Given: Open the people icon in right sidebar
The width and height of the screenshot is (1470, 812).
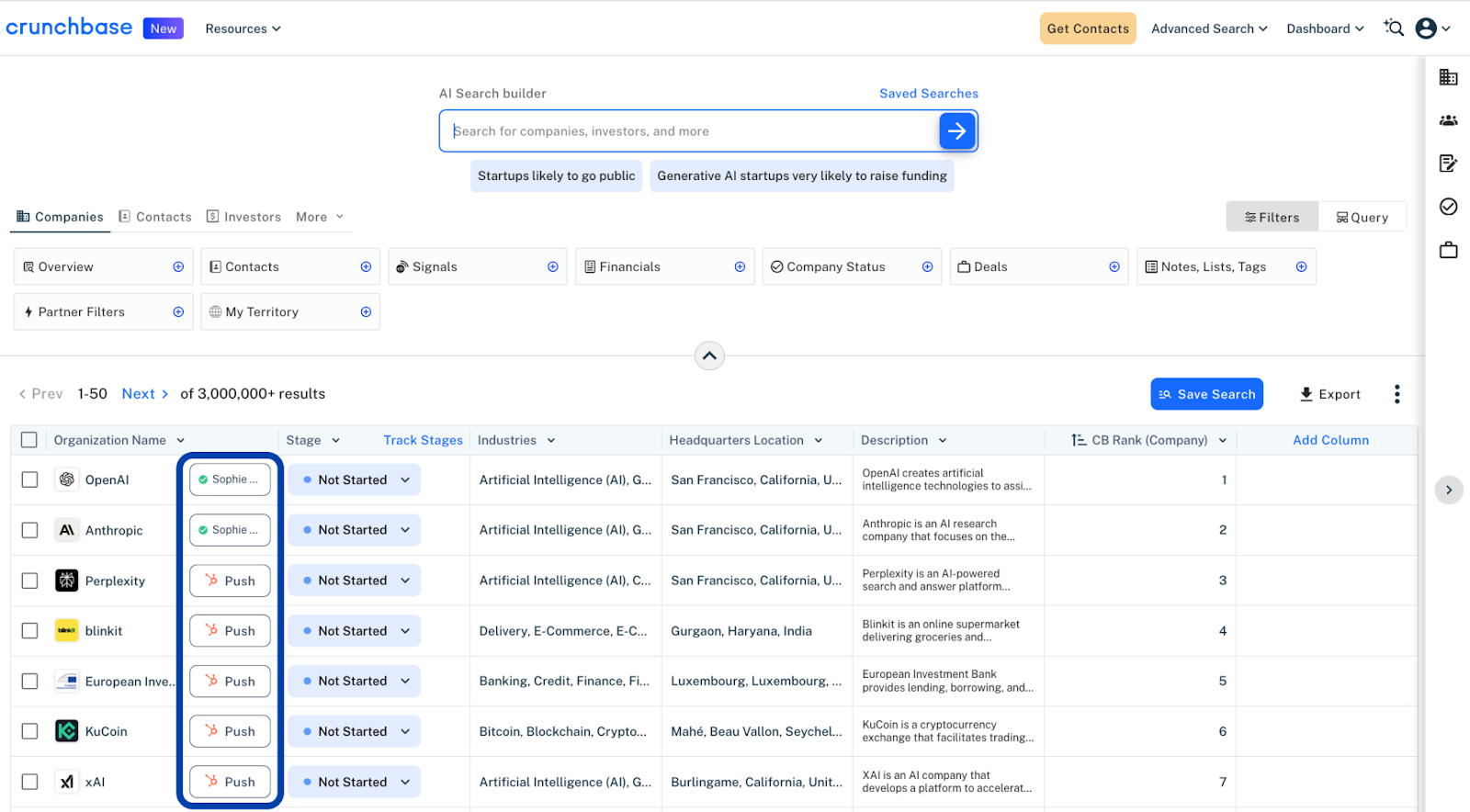Looking at the screenshot, I should [1449, 120].
